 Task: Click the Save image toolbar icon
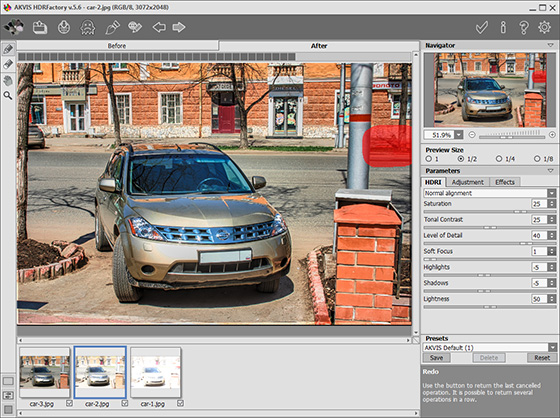point(64,27)
